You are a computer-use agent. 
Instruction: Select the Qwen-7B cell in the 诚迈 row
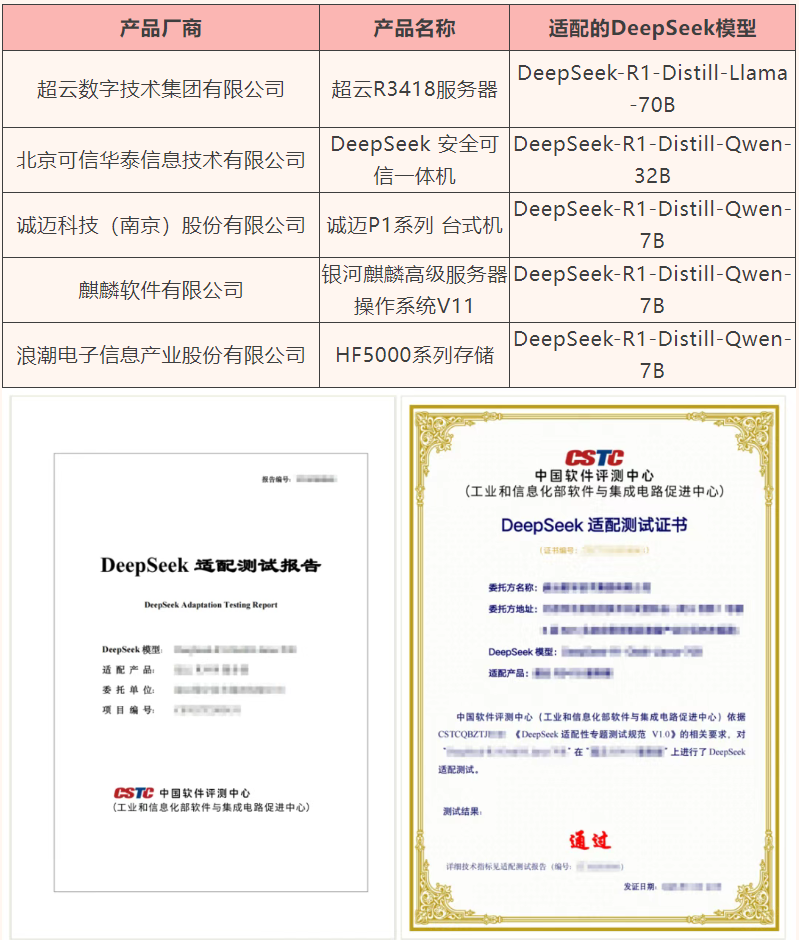[652, 225]
